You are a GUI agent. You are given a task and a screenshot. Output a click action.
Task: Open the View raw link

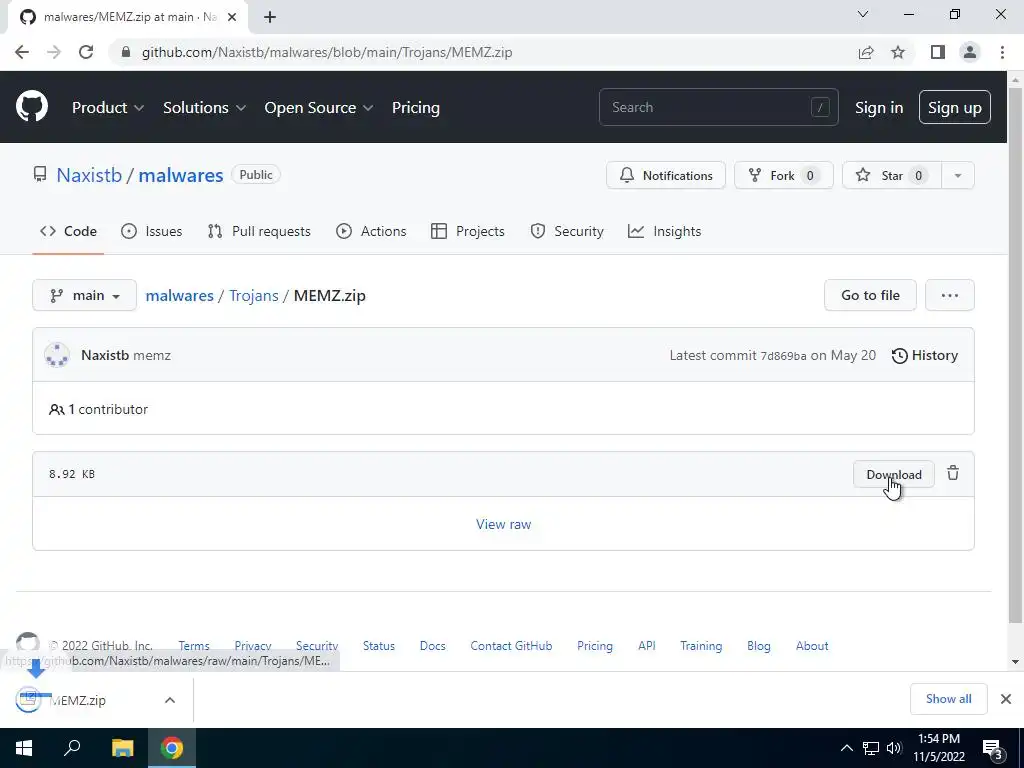coord(503,524)
